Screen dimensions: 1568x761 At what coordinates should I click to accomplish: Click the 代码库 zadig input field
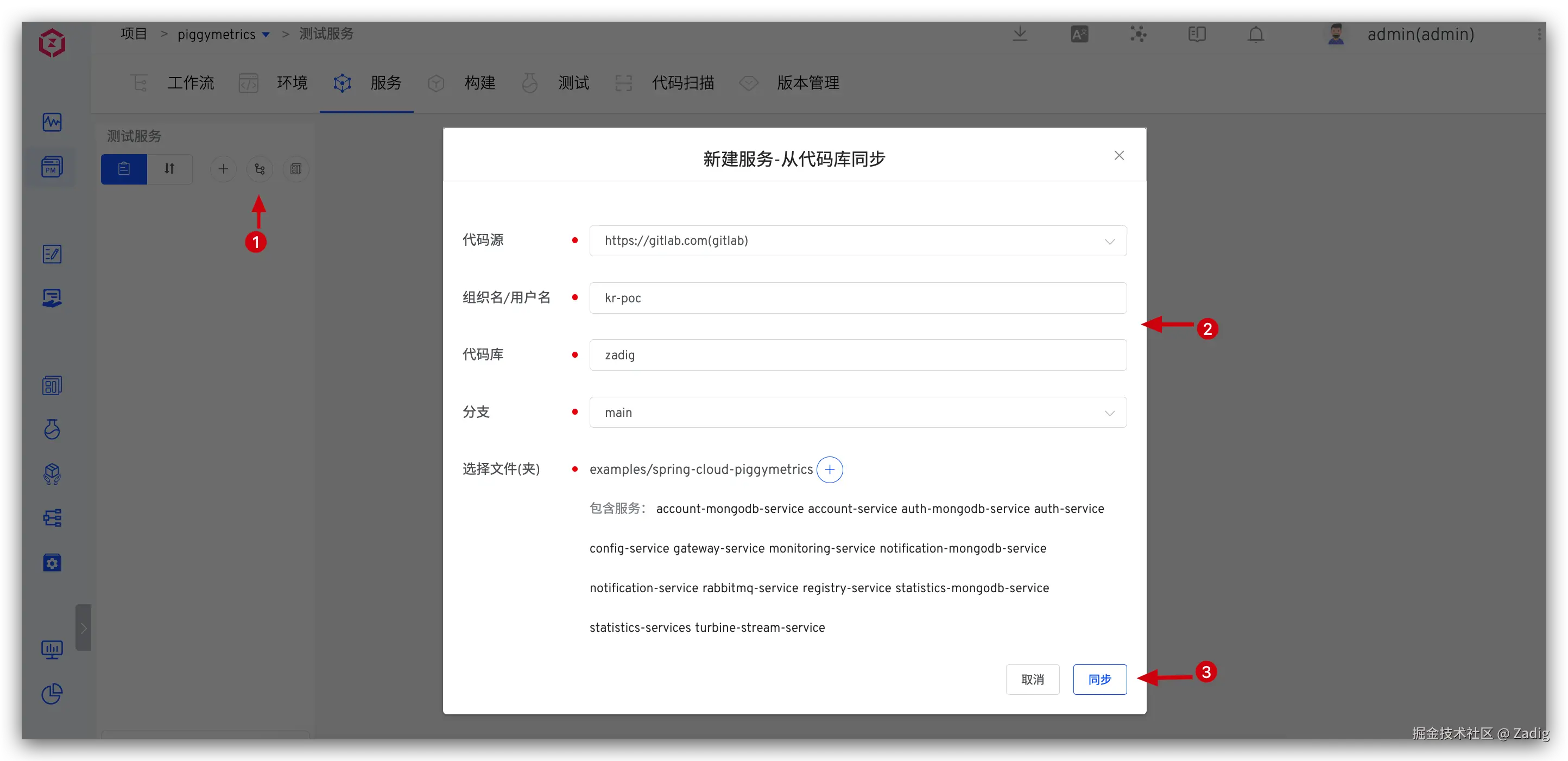(858, 355)
